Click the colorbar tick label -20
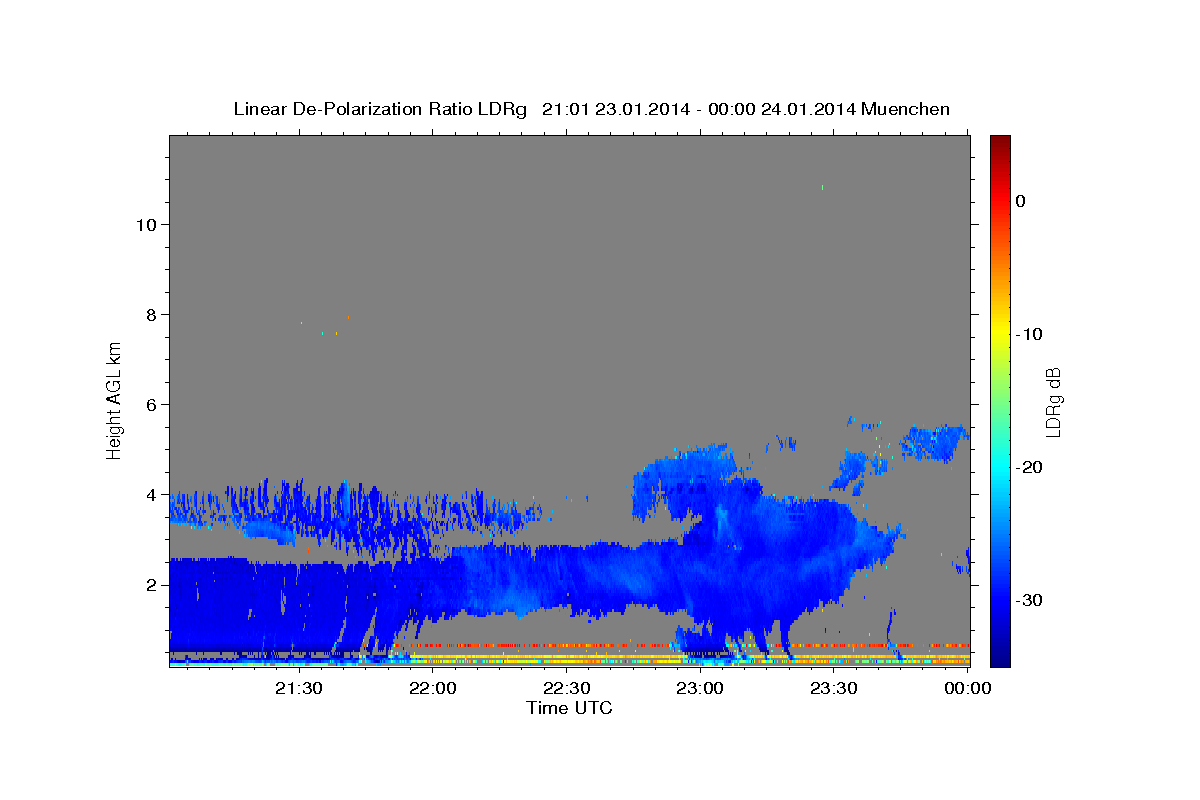1200x800 pixels. pyautogui.click(x=1030, y=467)
